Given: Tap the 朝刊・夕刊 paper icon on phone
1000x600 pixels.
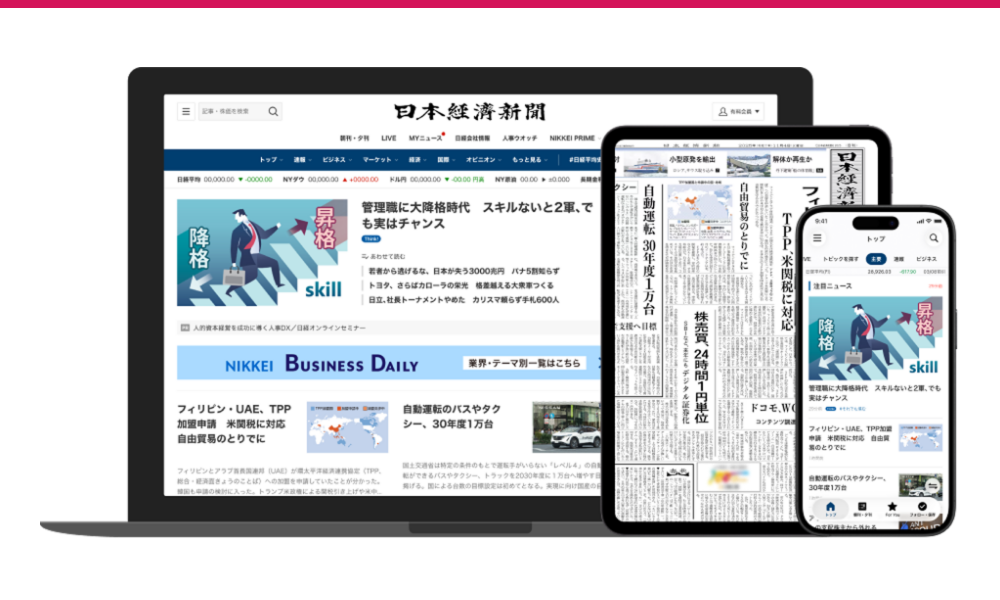Looking at the screenshot, I should coord(862,508).
